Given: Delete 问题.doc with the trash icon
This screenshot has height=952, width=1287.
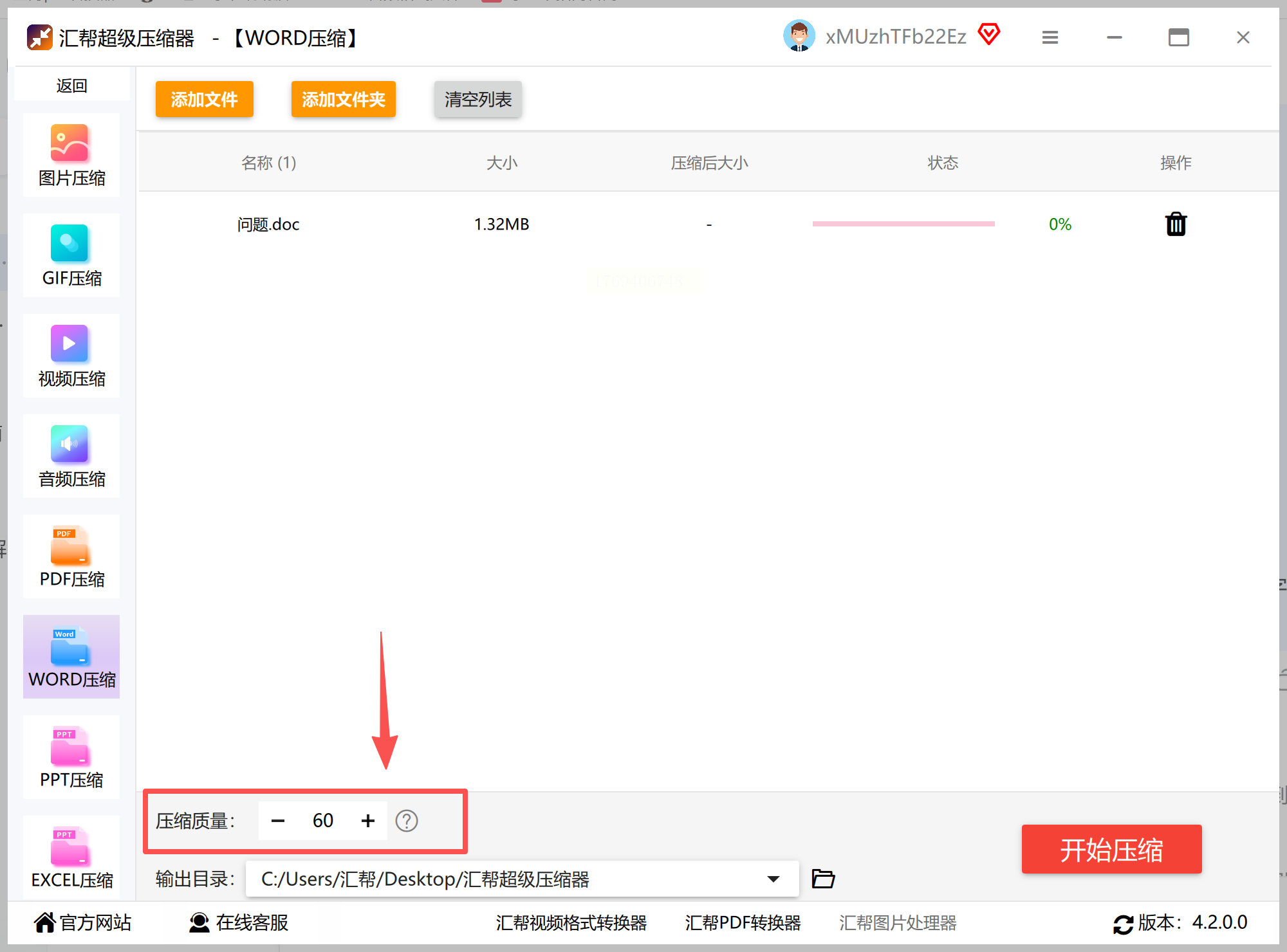Looking at the screenshot, I should click(x=1176, y=224).
